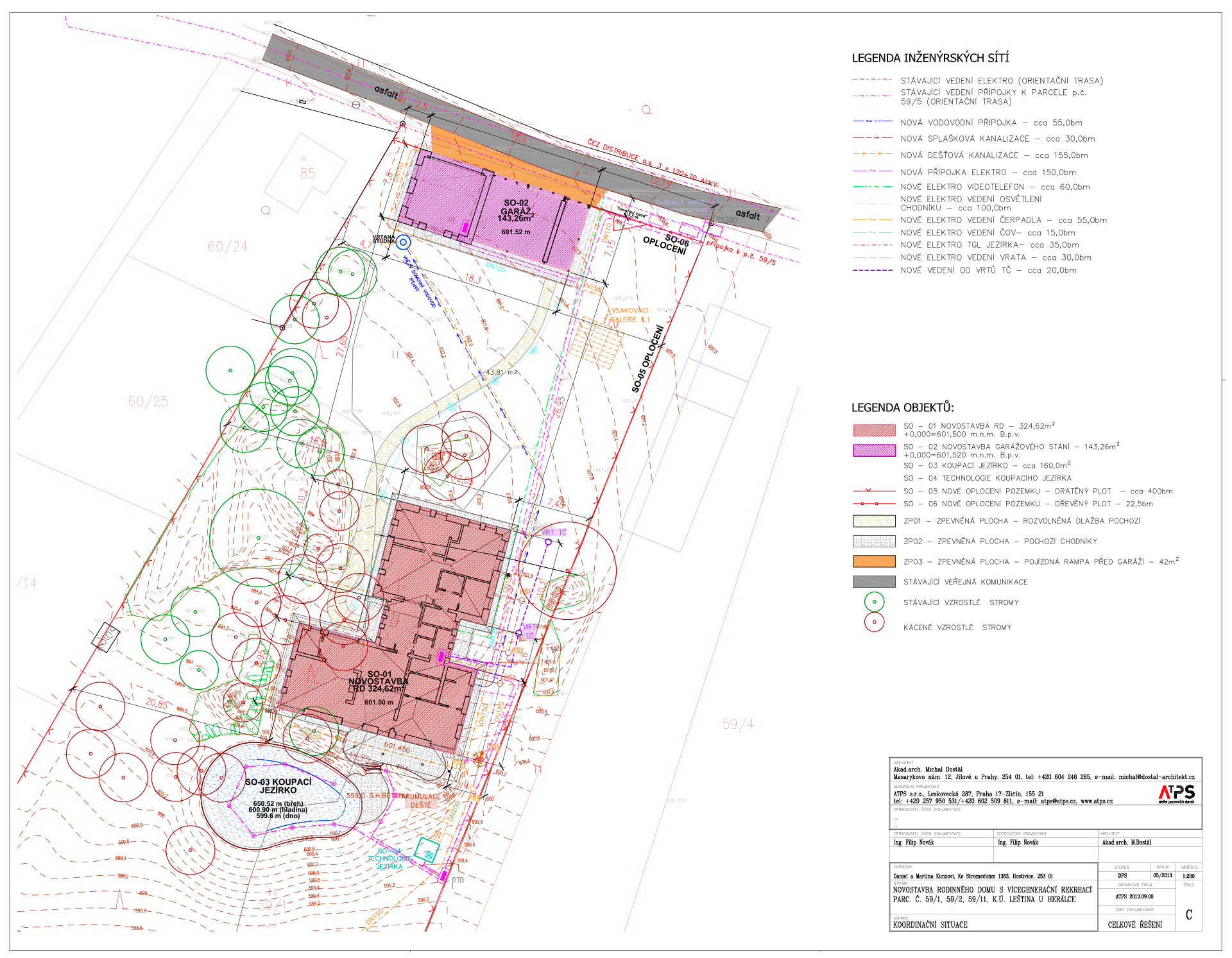Click the red felled tree legend symbol
Viewport: 1232px width, 958px height.
click(x=874, y=622)
